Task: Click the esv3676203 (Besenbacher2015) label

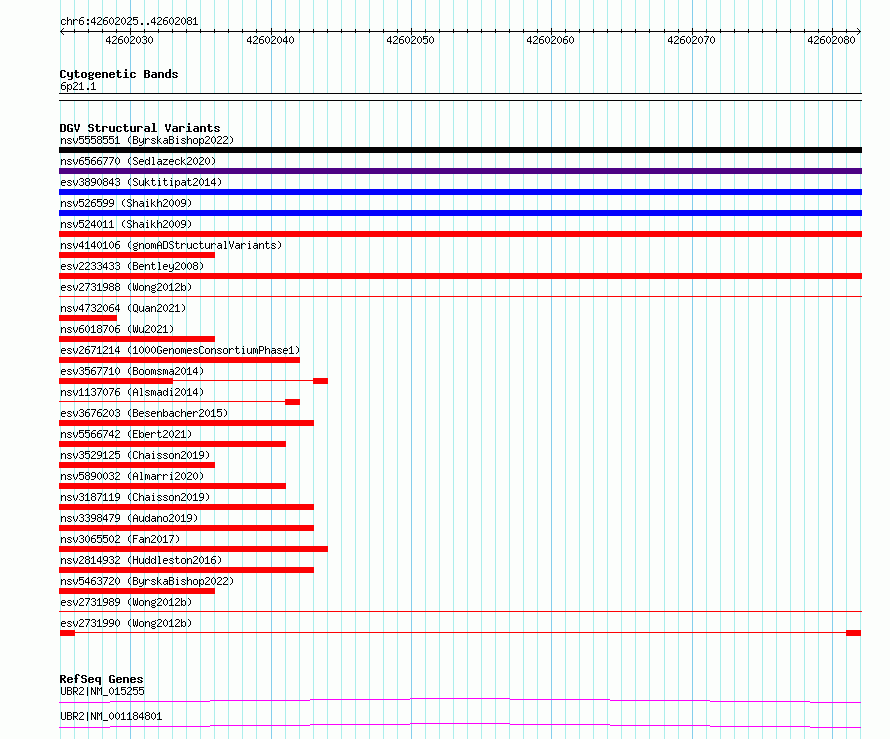Action: (x=144, y=413)
